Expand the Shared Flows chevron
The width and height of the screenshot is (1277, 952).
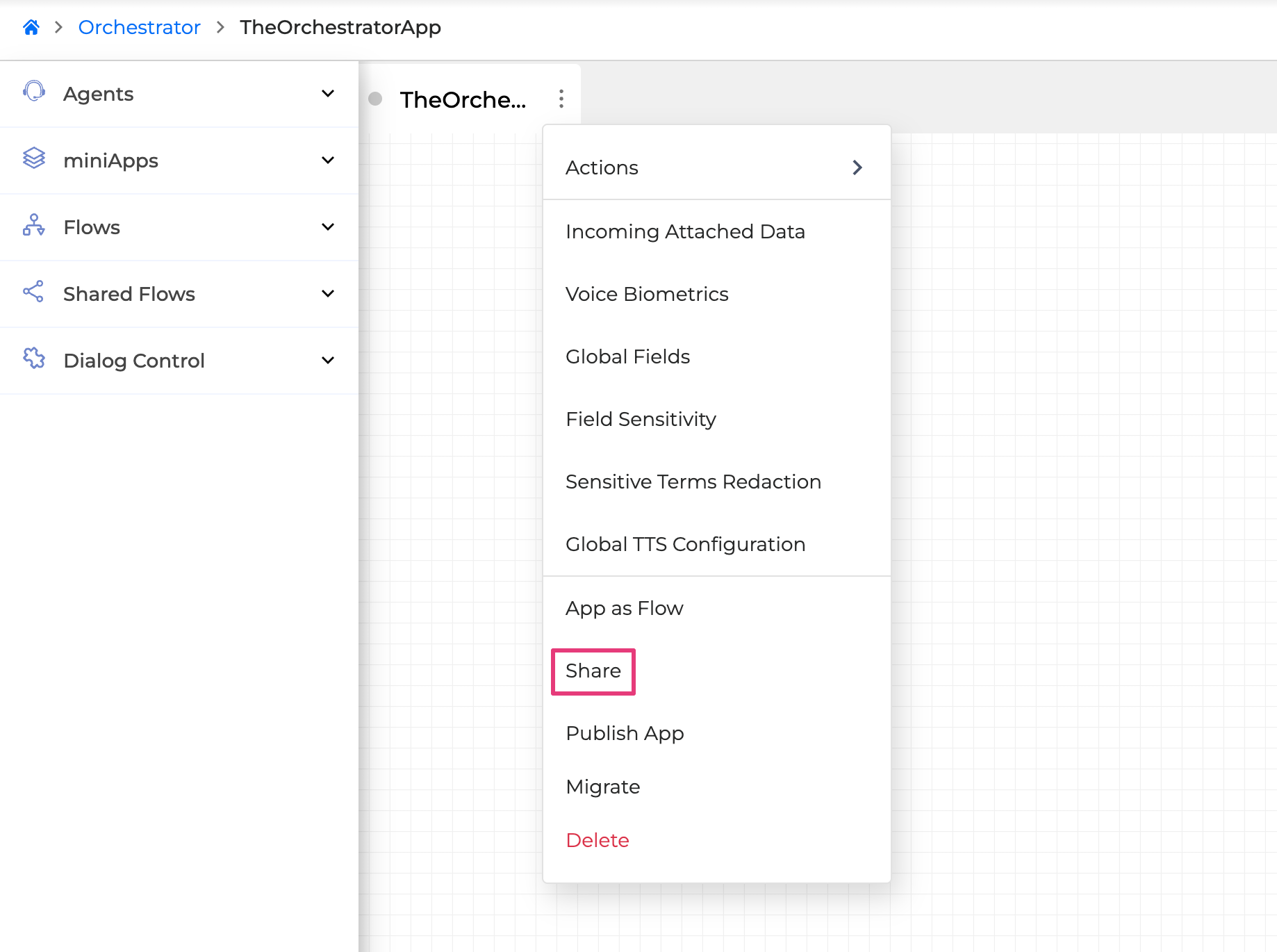328,294
